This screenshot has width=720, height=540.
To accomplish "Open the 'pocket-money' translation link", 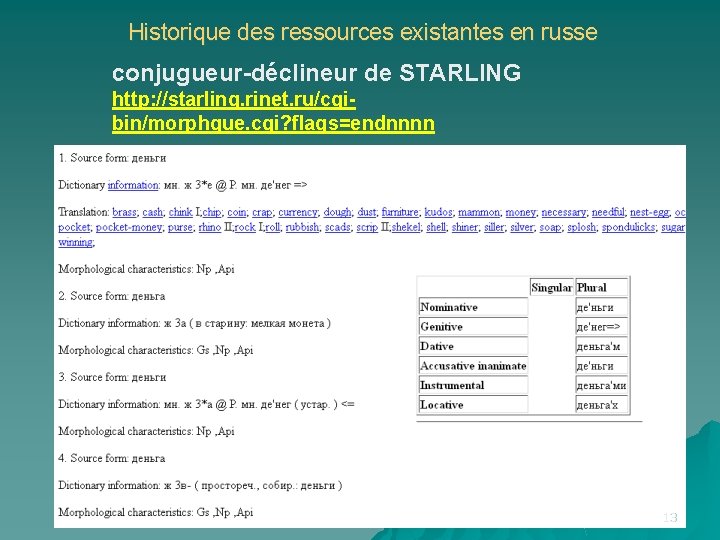I will pos(129,227).
